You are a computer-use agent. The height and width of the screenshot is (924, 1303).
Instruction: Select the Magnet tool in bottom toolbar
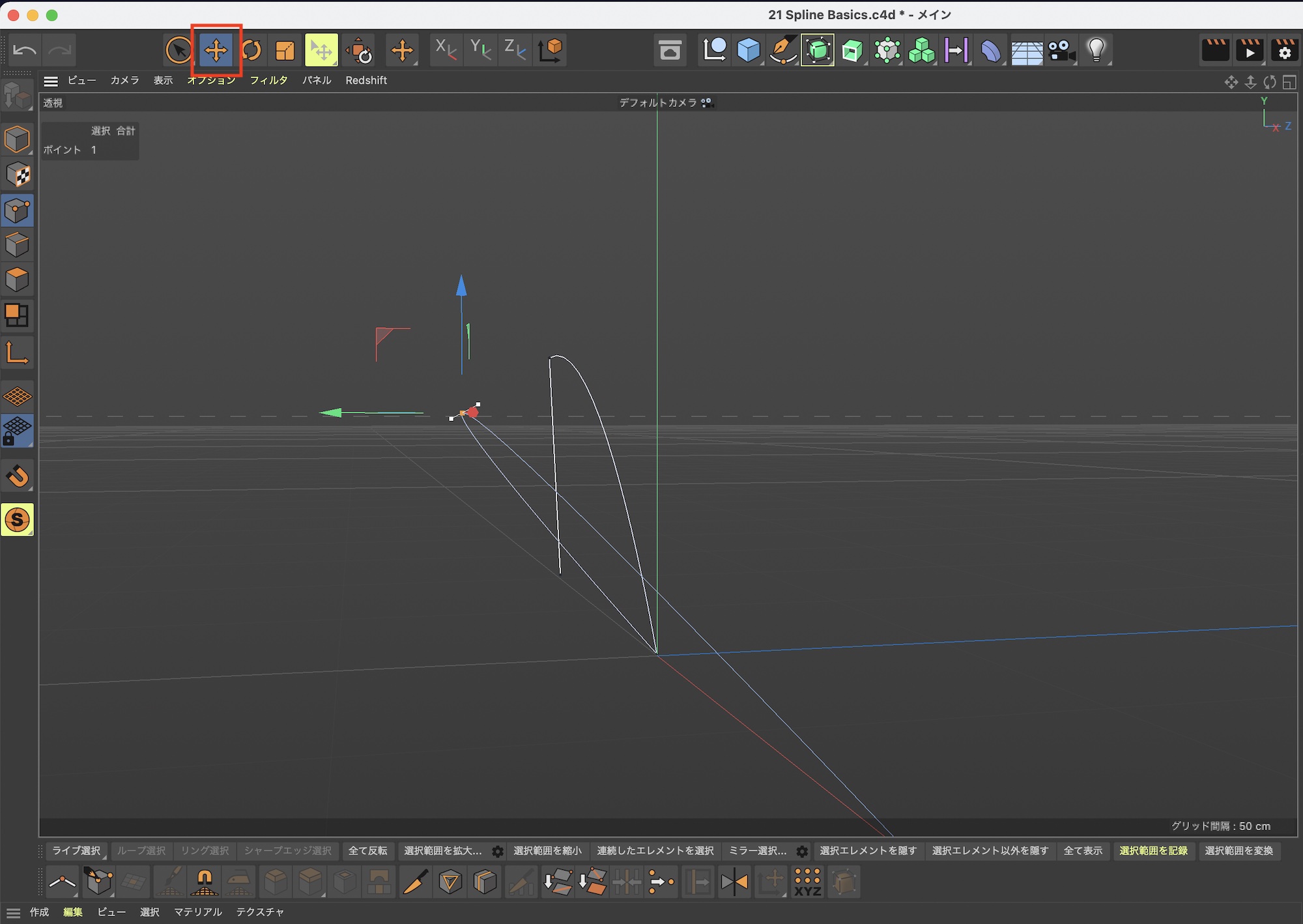(204, 882)
